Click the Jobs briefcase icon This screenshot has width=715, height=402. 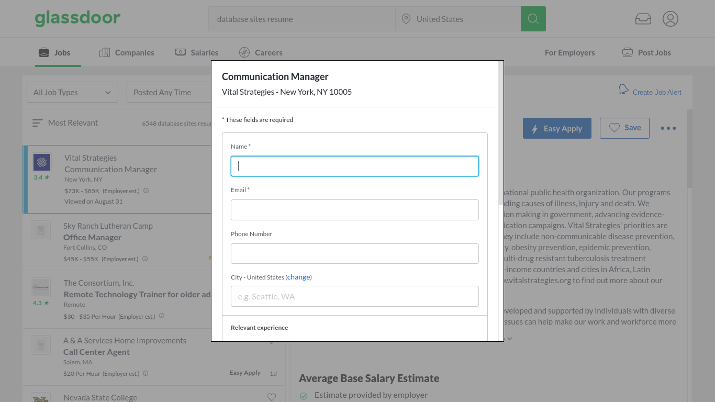point(44,52)
